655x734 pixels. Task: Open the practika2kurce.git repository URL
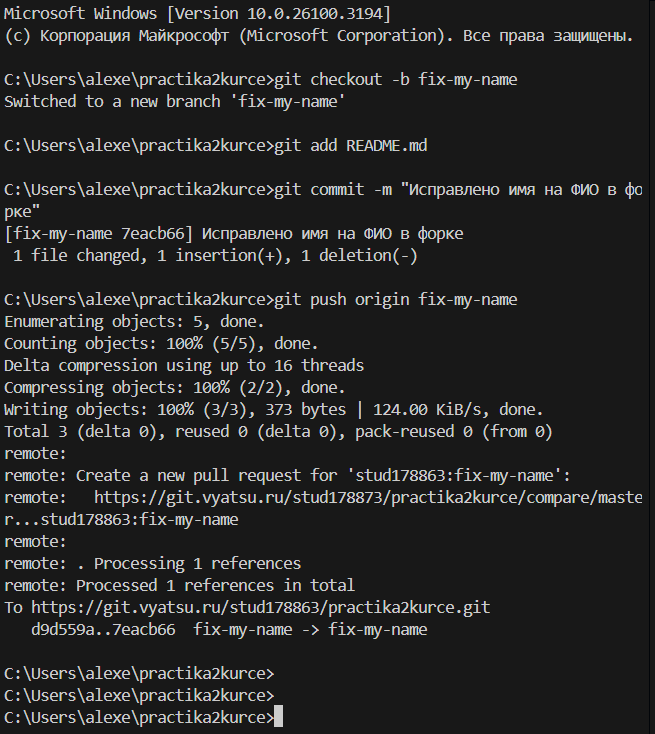tap(261, 607)
